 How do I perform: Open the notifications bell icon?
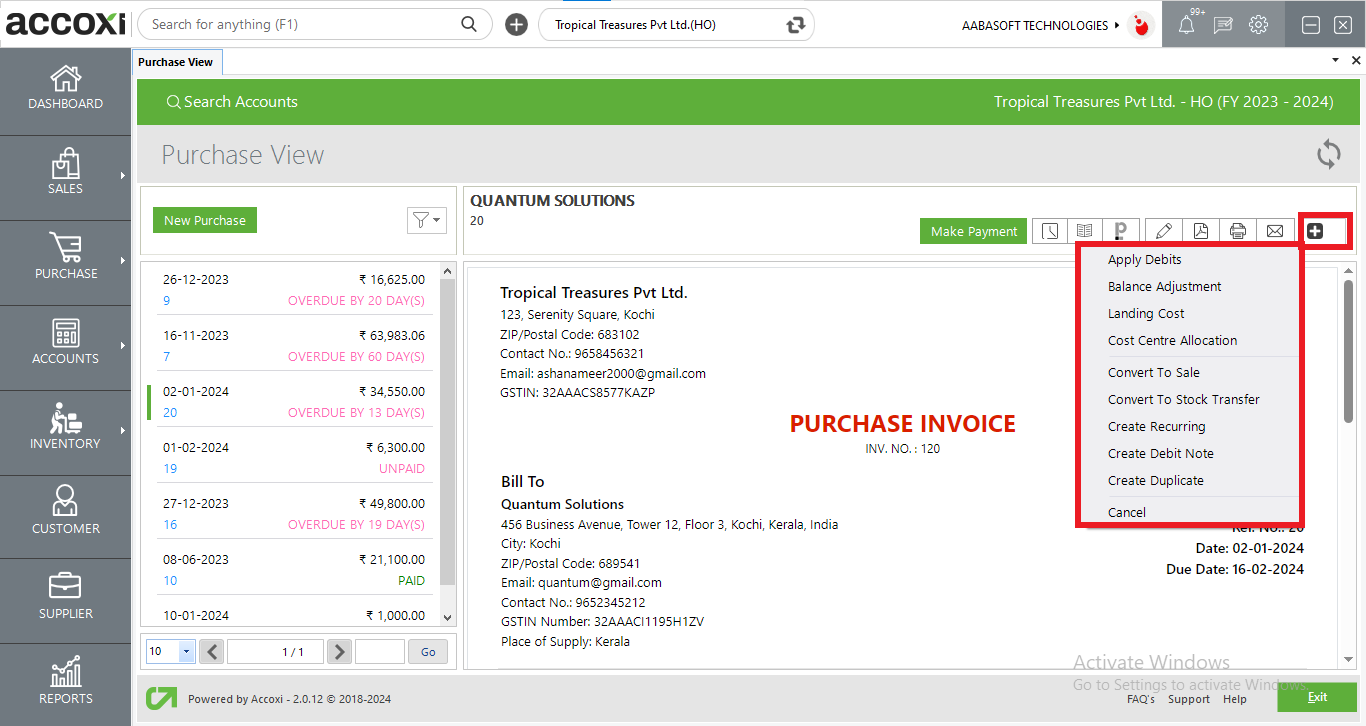pyautogui.click(x=1186, y=24)
